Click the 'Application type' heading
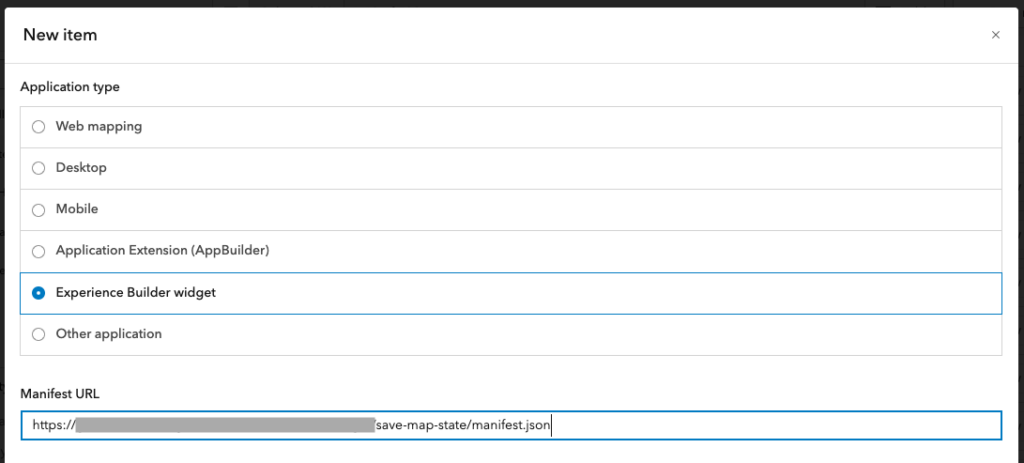The width and height of the screenshot is (1024, 463). pyautogui.click(x=70, y=87)
